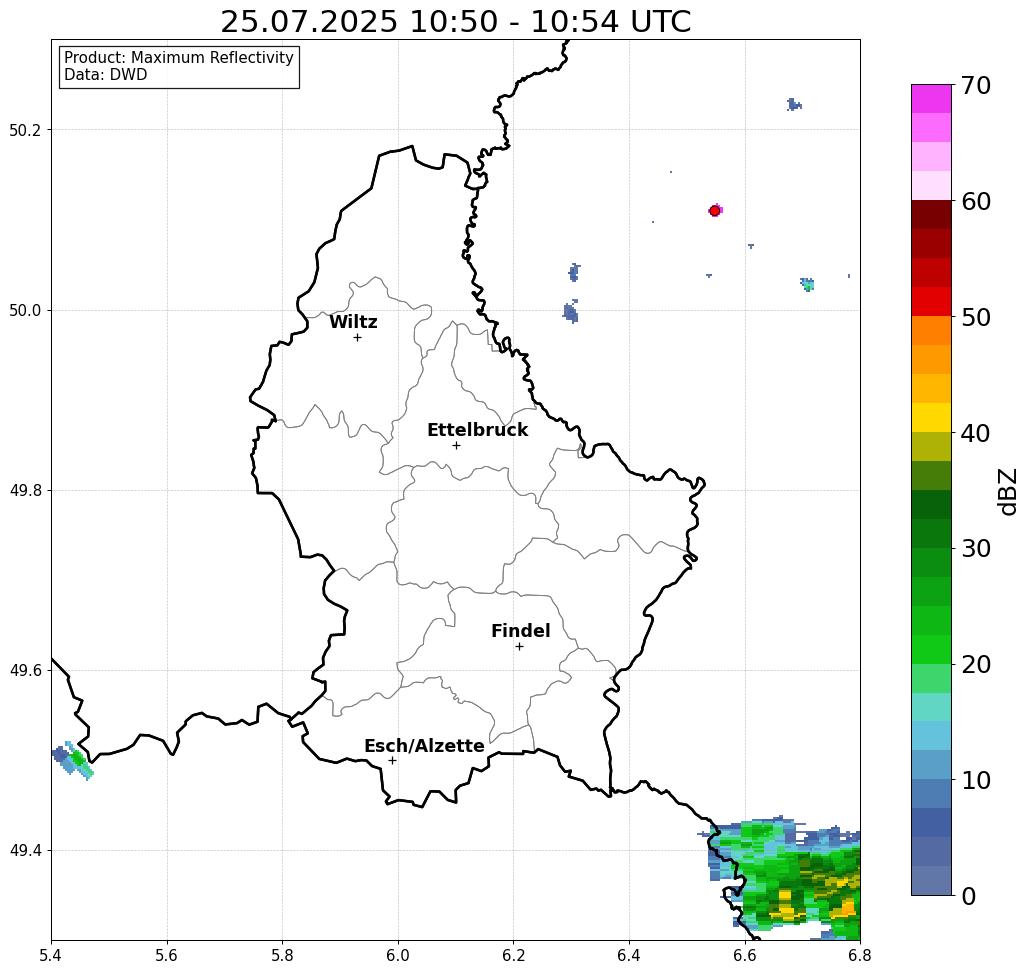Click the latitude axis label 50.0
Viewport: 1029px width, 973px height.
click(x=25, y=310)
